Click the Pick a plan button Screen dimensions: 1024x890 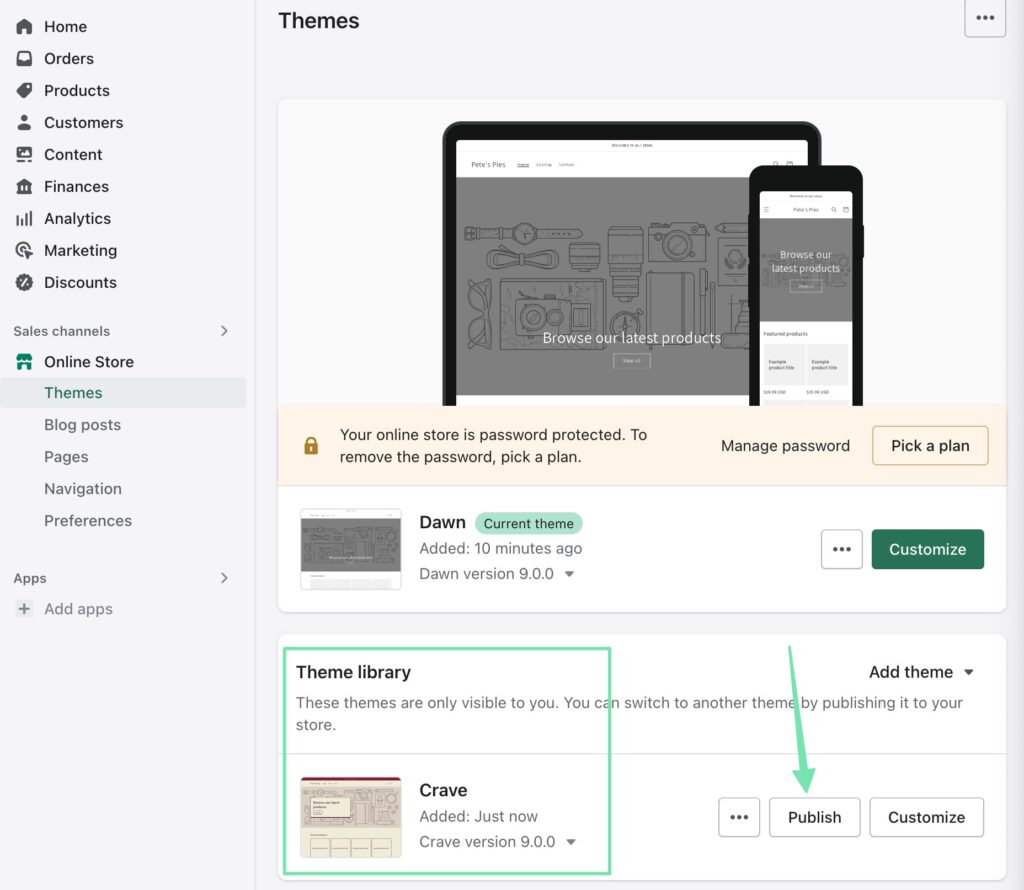click(x=929, y=446)
